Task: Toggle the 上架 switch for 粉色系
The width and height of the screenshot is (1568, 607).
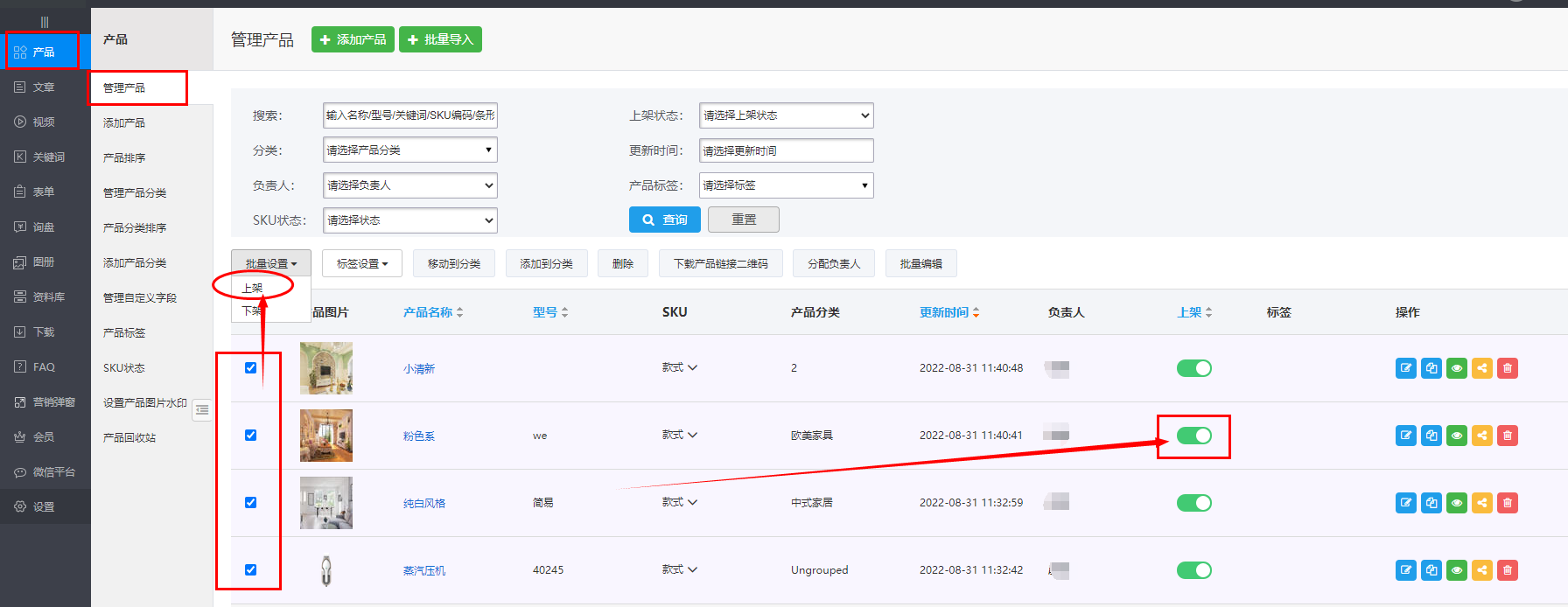Action: coord(1194,436)
